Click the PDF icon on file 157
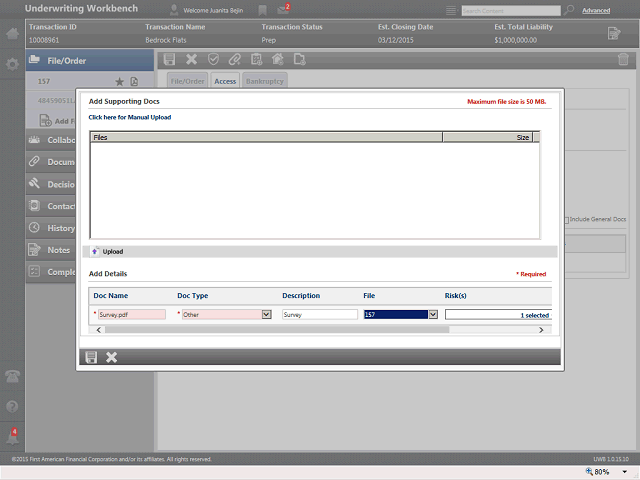 click(134, 82)
